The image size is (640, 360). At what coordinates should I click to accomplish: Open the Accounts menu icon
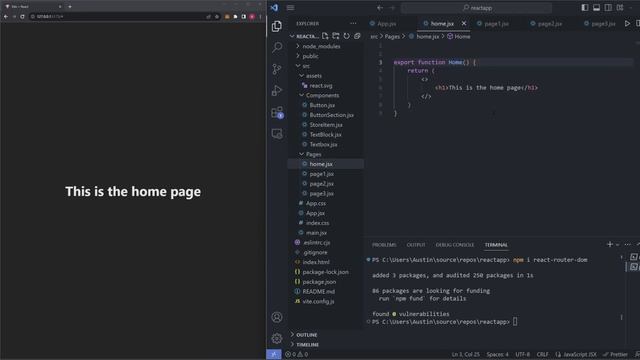pos(277,317)
